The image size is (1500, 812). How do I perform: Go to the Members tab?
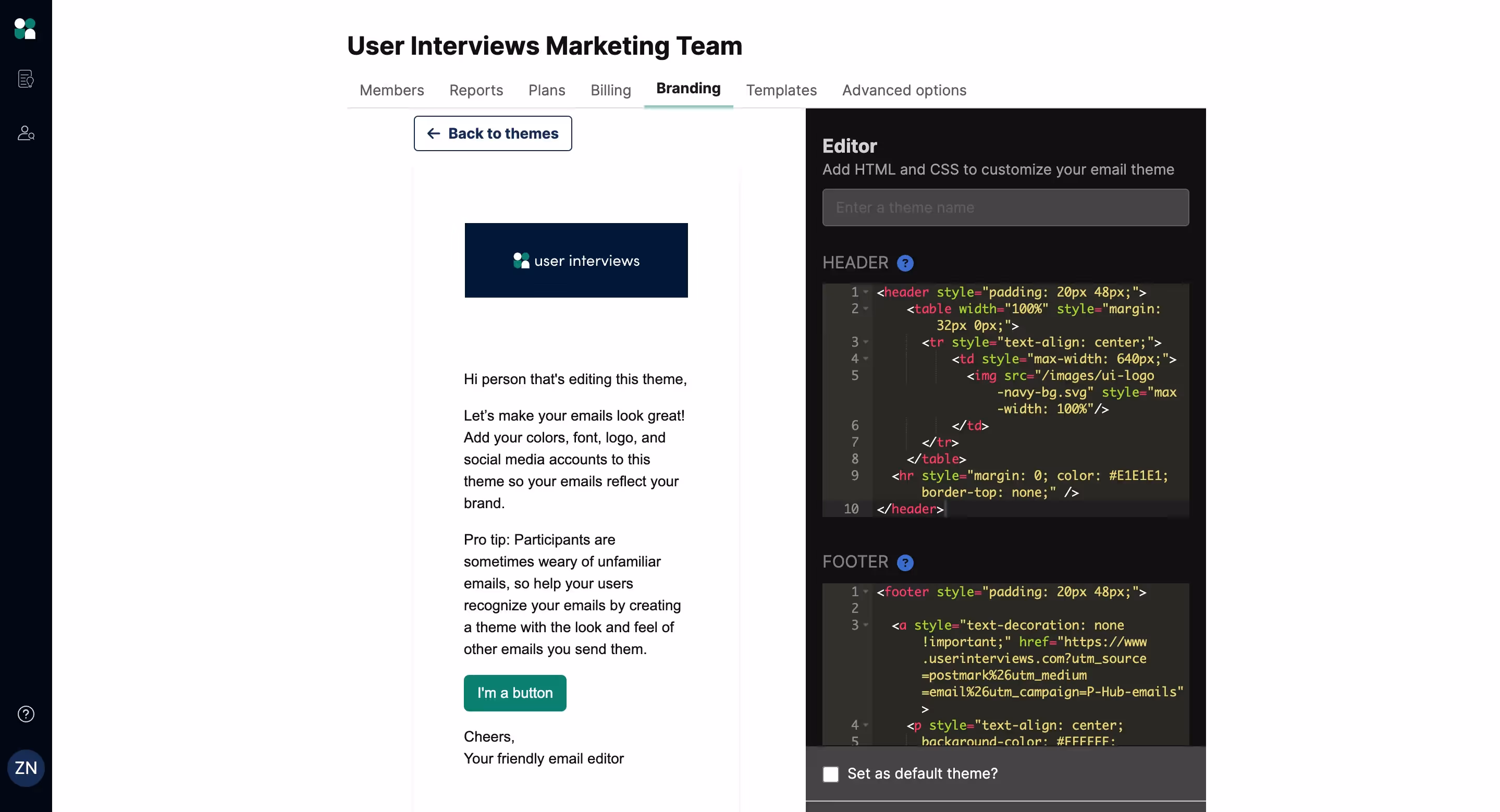(x=391, y=90)
